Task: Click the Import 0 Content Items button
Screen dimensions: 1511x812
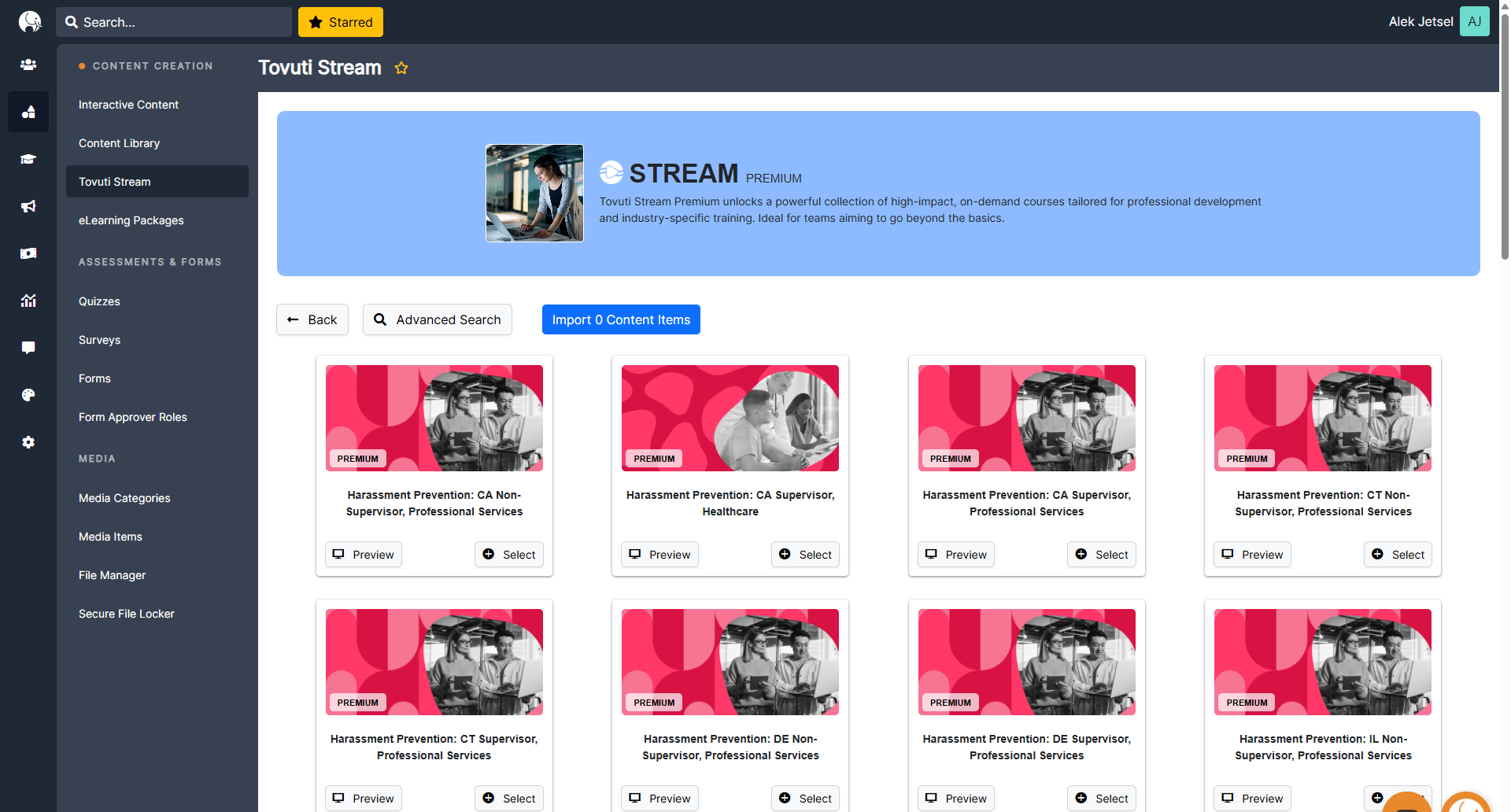Action: (621, 319)
